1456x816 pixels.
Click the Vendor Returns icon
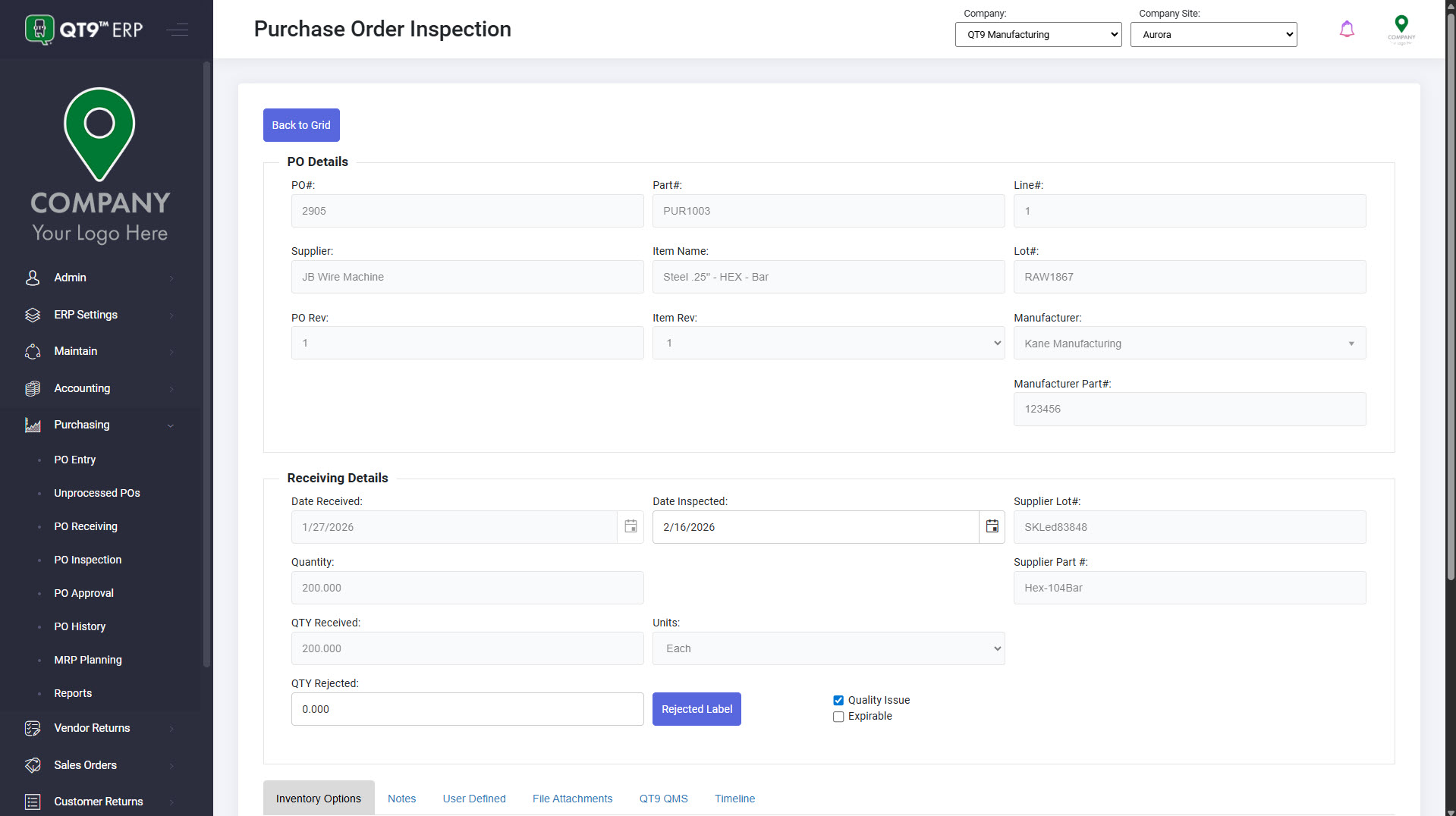pos(33,728)
